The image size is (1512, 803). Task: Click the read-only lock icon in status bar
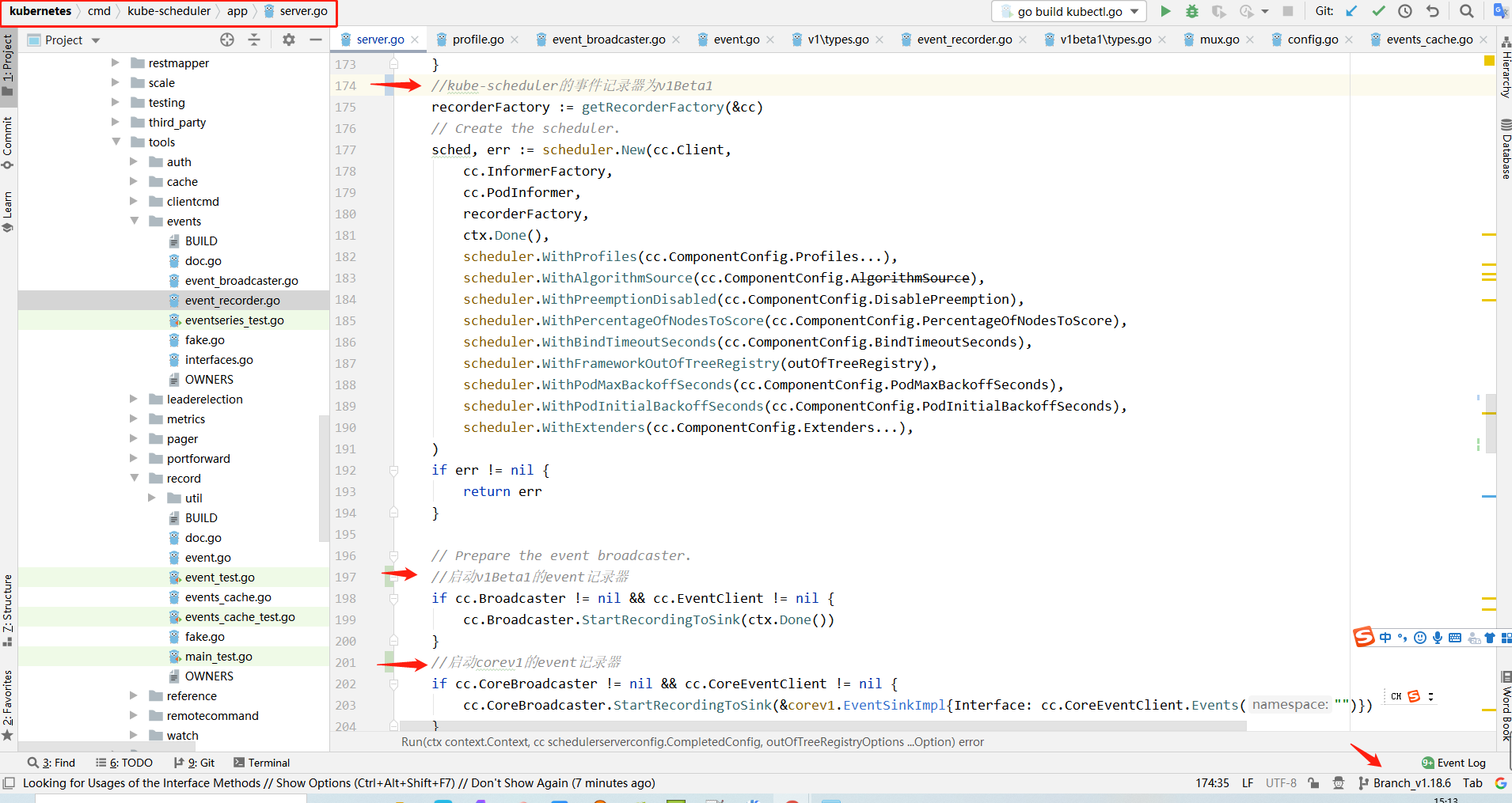(1313, 783)
